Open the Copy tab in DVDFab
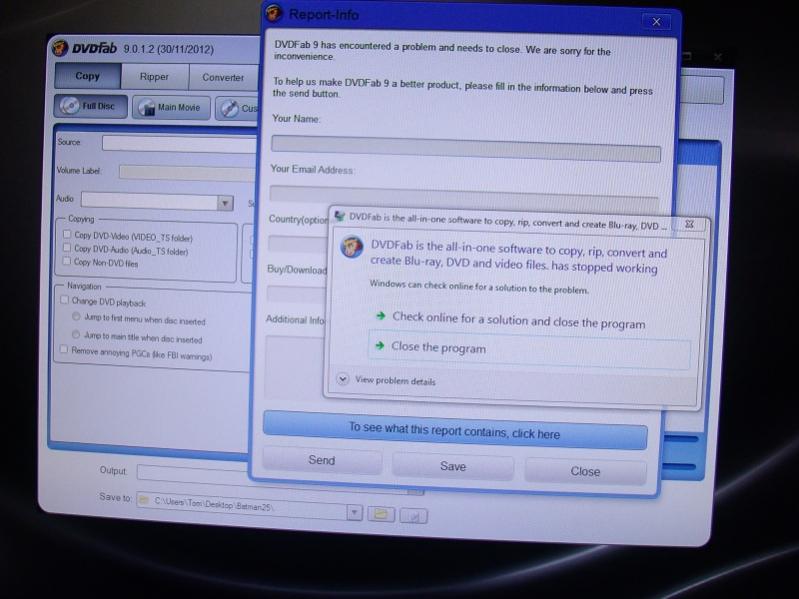 [88, 76]
